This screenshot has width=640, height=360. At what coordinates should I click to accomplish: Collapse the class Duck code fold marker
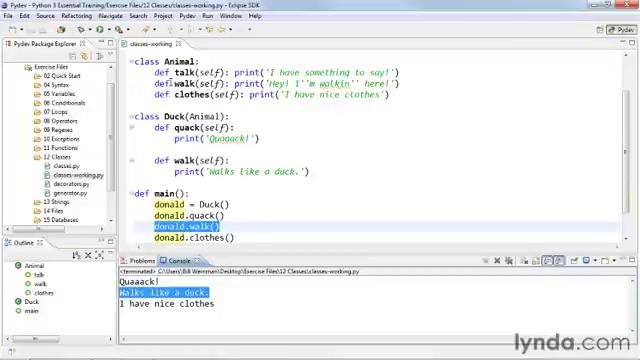[x=131, y=117]
